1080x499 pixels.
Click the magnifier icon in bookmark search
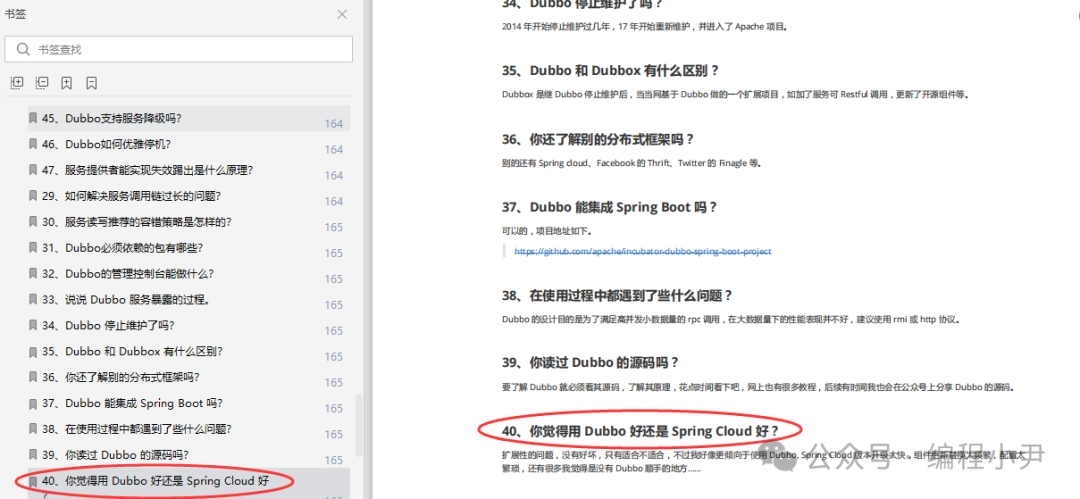coord(23,49)
